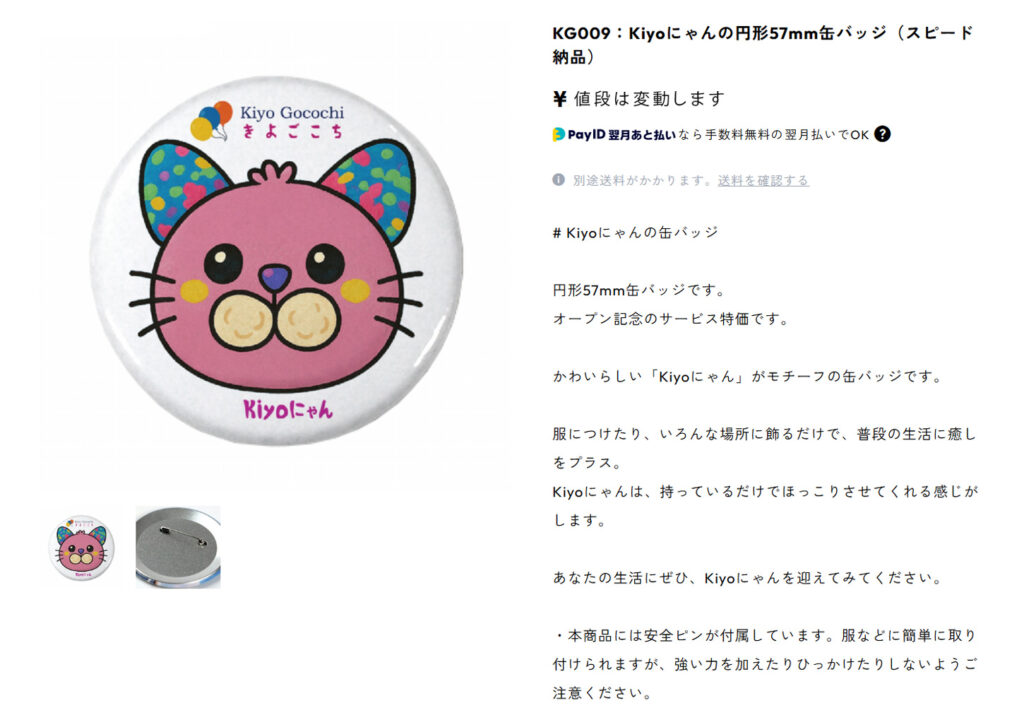Click the safety pin note paragraph
Image resolution: width=1024 pixels, height=708 pixels.
coord(765,664)
